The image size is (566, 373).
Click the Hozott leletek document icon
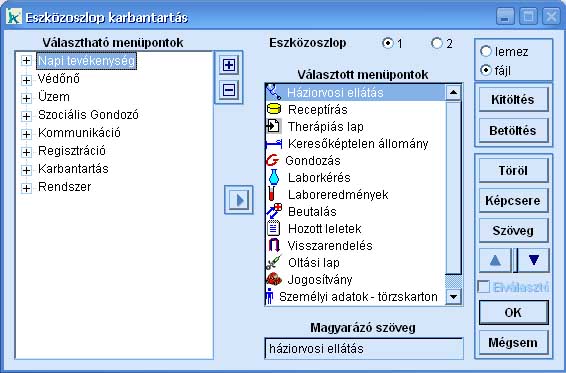coord(274,228)
